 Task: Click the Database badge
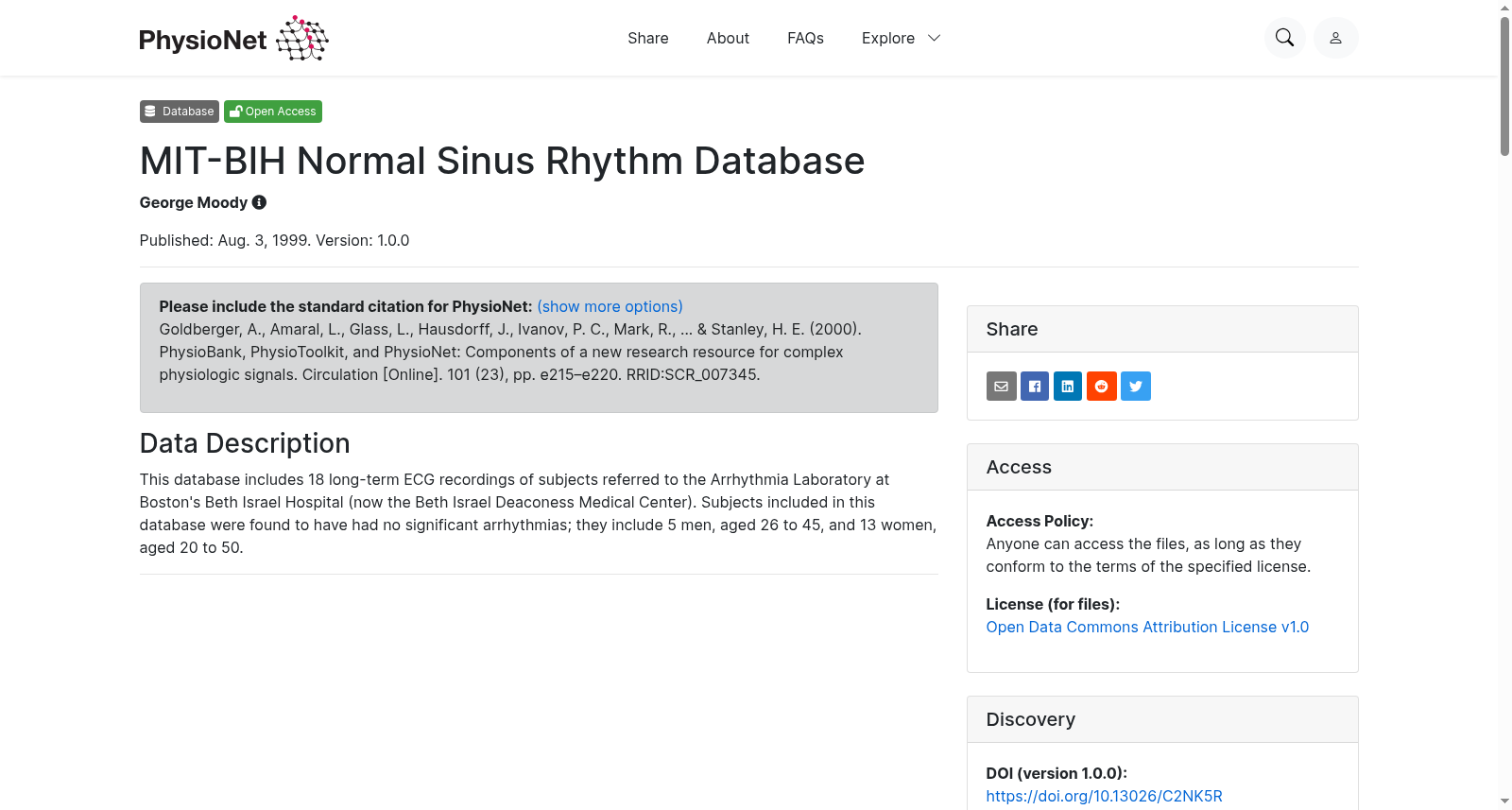(x=180, y=112)
